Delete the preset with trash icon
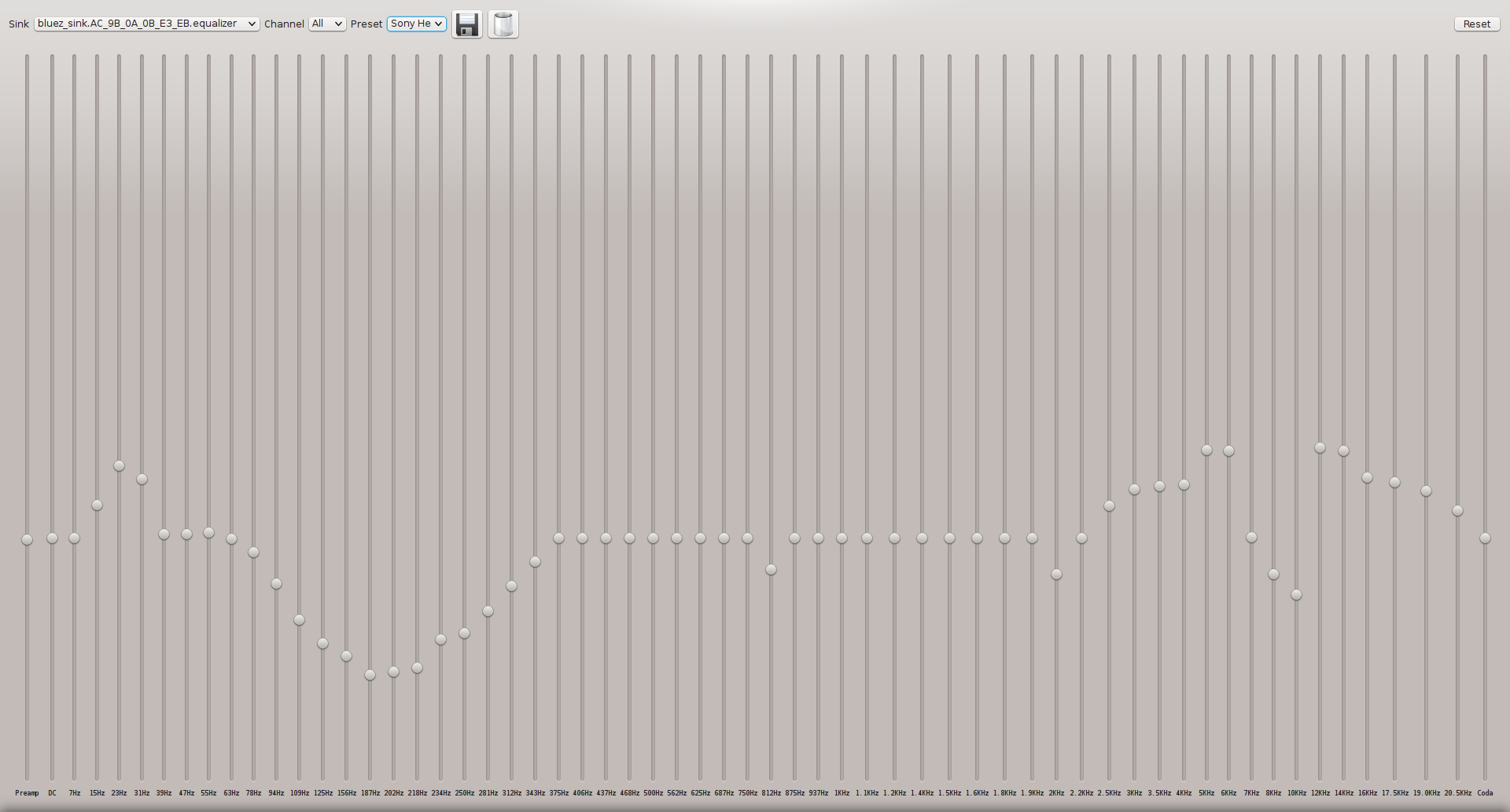1510x812 pixels. click(503, 24)
